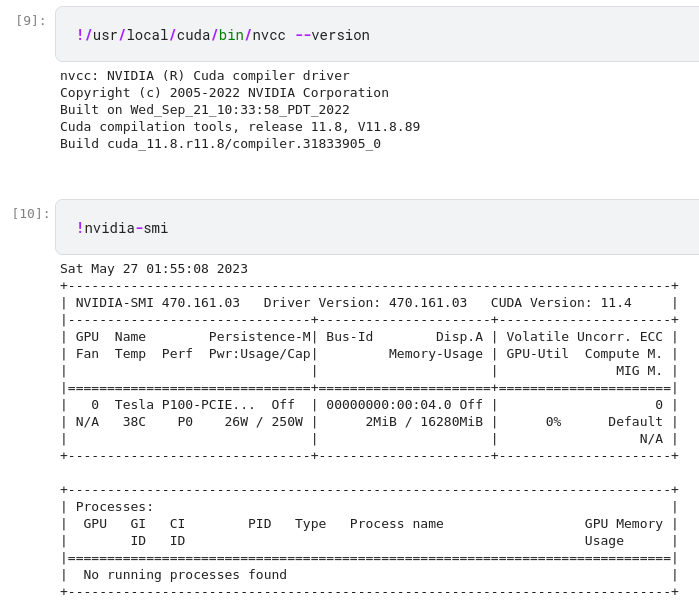This screenshot has height=616, width=699.
Task: Click the 'Cuda compiler driver' output line
Action: 205,76
